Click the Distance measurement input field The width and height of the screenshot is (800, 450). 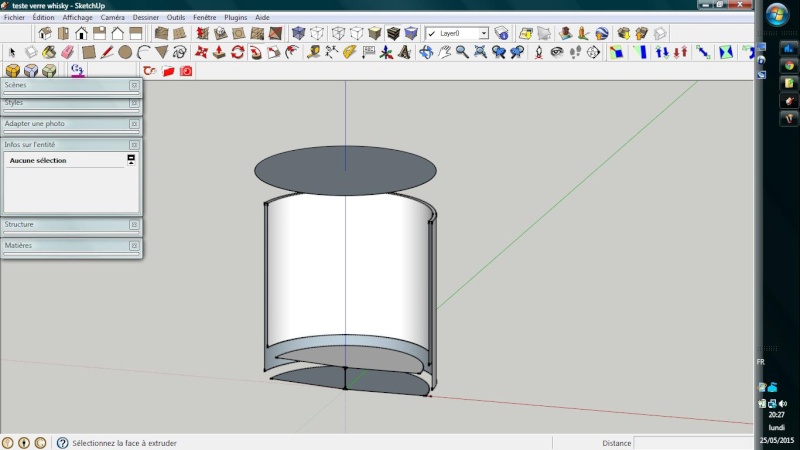(693, 443)
